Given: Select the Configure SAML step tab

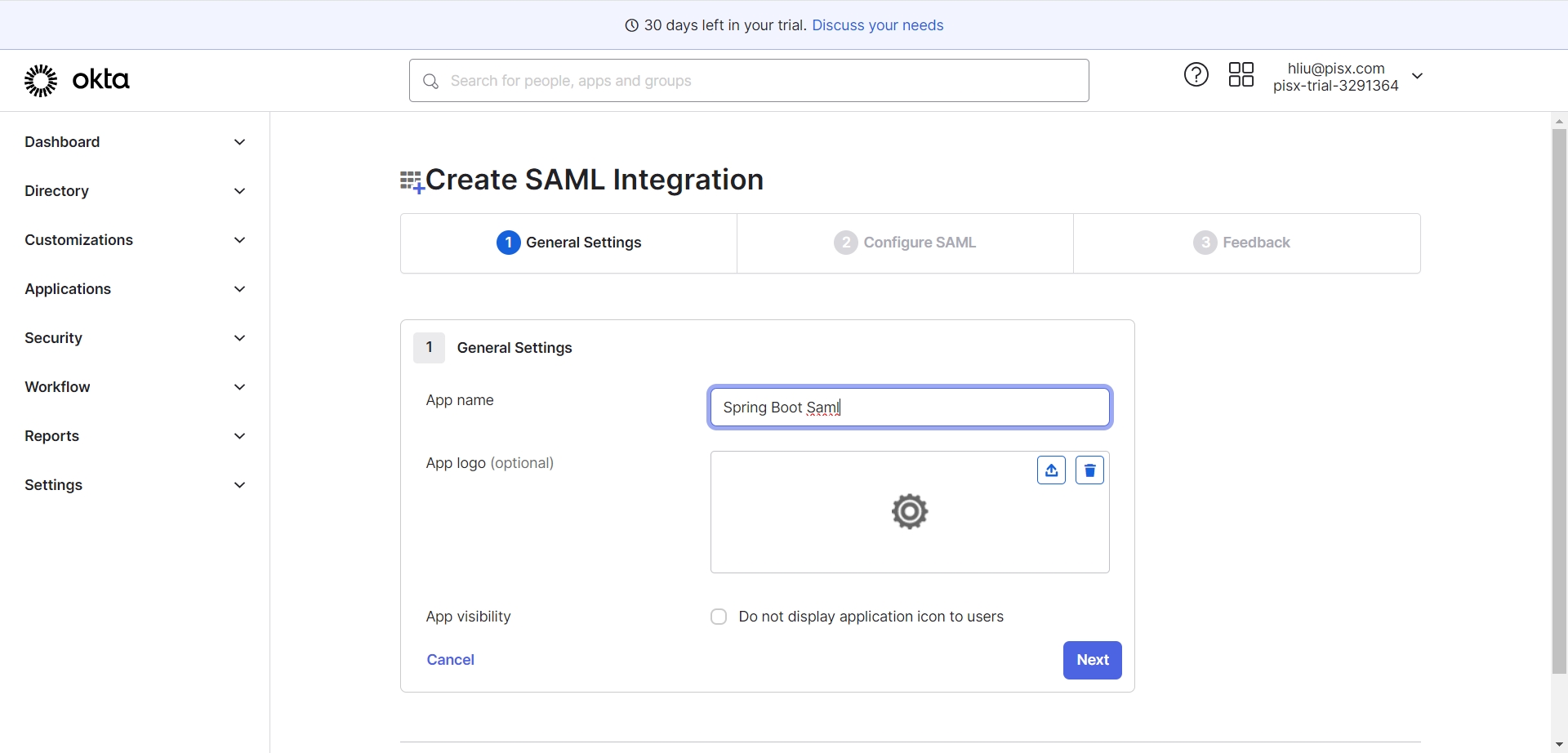Looking at the screenshot, I should [905, 243].
